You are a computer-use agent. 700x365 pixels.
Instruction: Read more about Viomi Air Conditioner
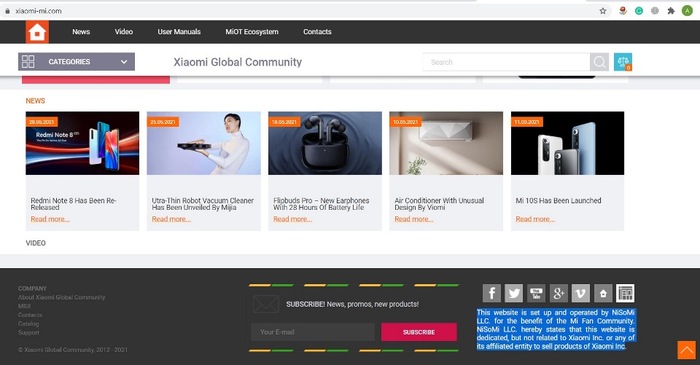pyautogui.click(x=414, y=219)
